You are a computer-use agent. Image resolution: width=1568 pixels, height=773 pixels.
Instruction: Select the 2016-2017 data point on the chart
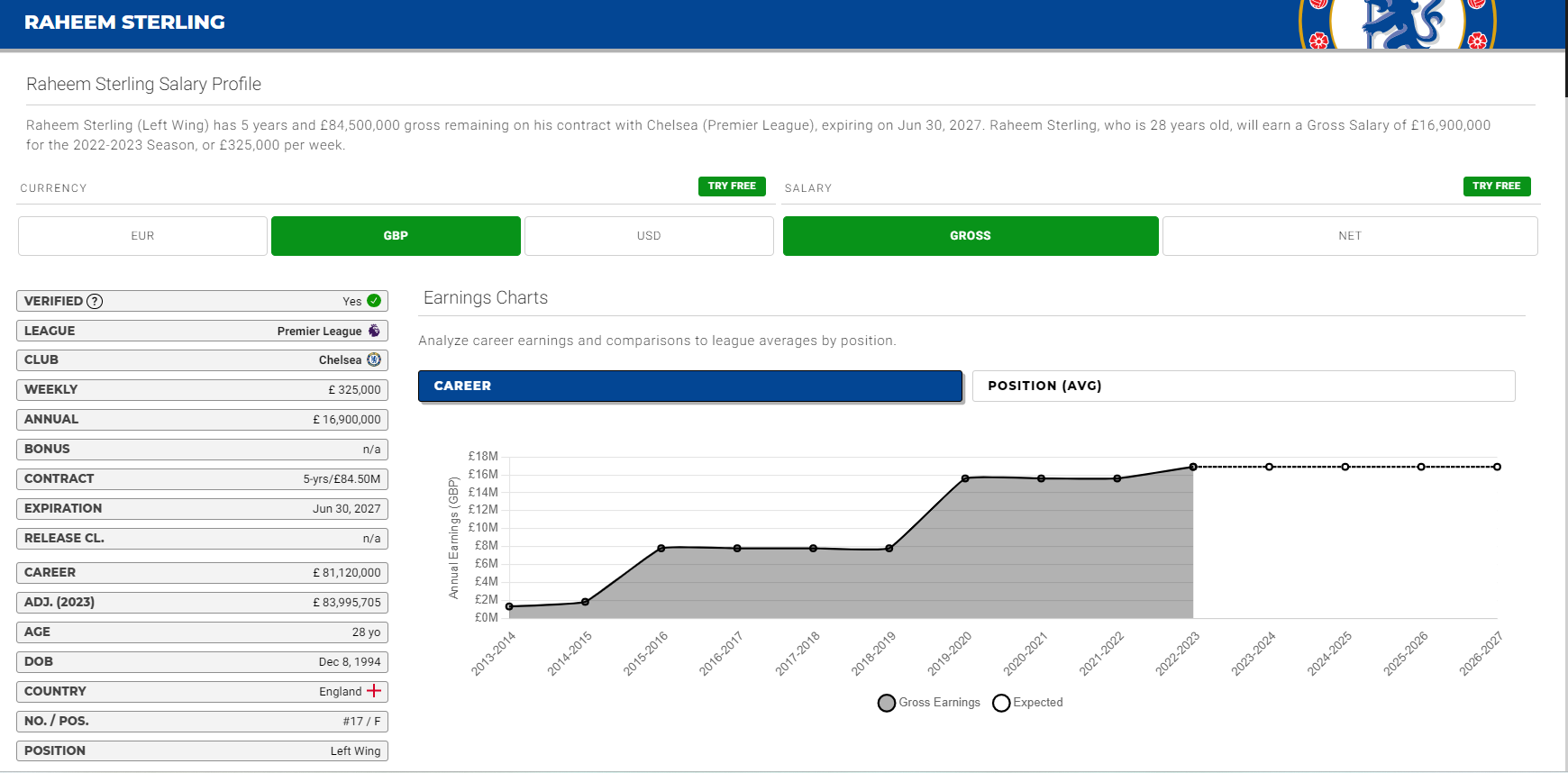tap(737, 549)
